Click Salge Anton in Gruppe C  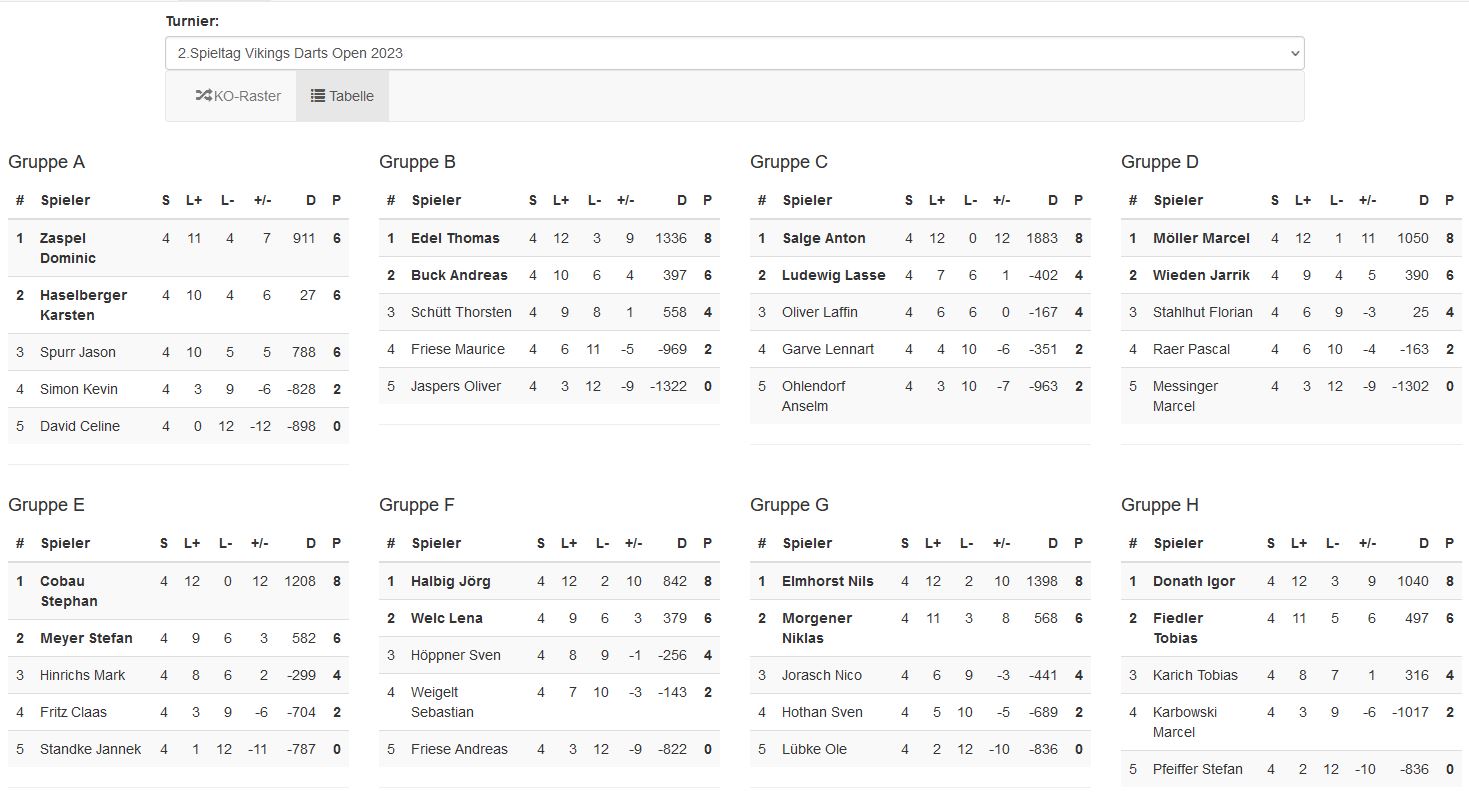[824, 238]
